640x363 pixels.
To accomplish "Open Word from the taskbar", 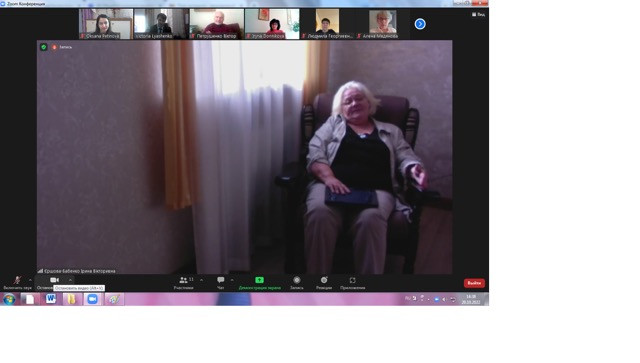I will coord(51,299).
